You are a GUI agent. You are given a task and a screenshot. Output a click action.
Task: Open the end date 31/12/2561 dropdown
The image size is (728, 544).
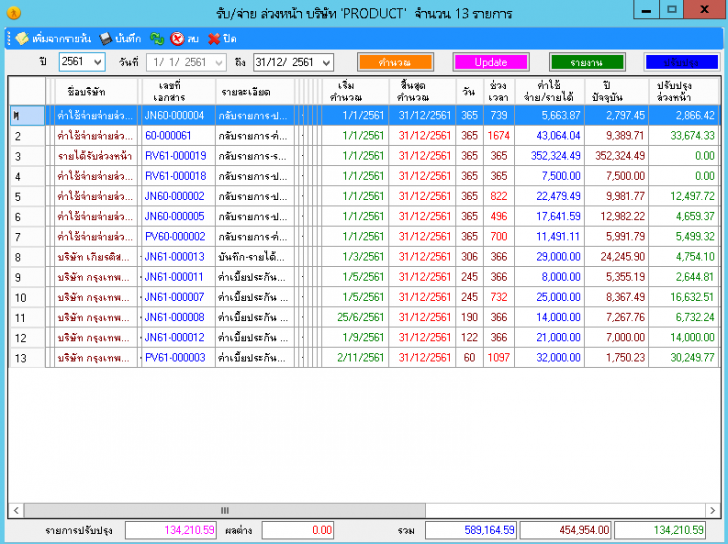[326, 62]
